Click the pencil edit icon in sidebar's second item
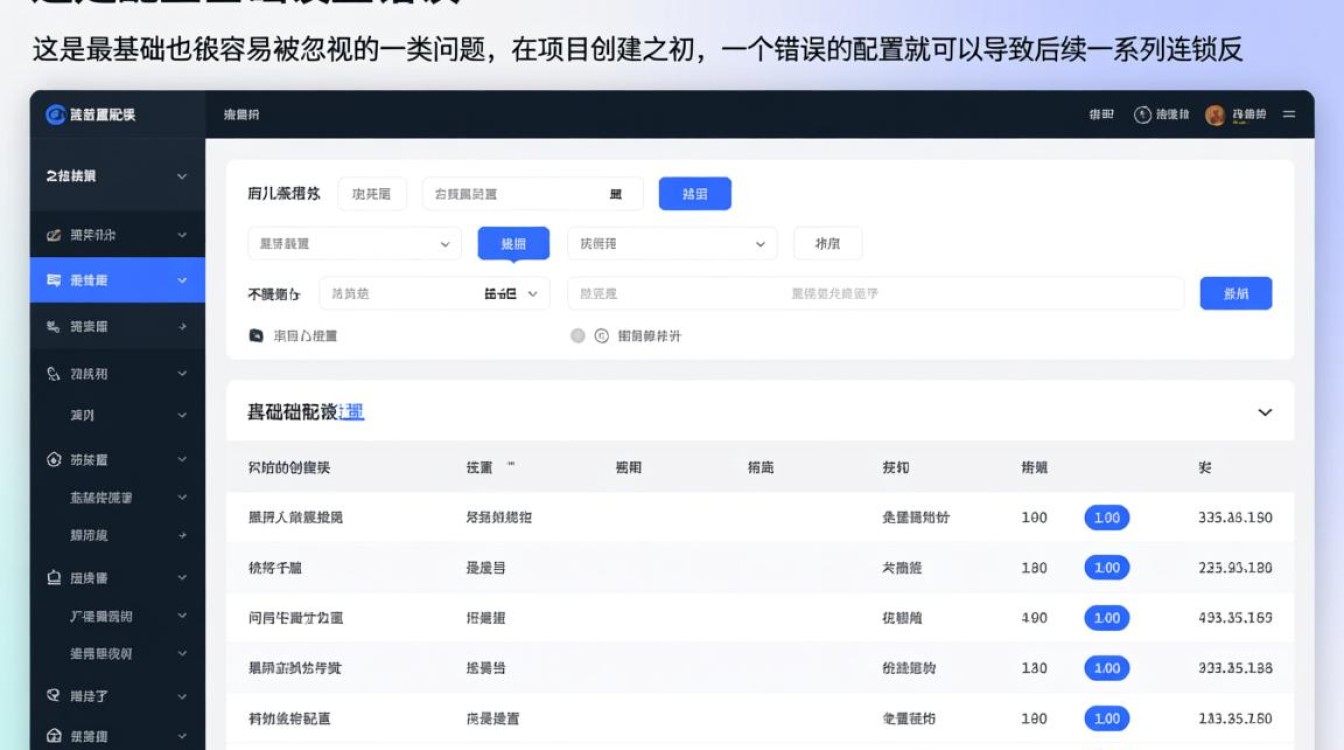Viewport: 1344px width, 750px height. 54,235
